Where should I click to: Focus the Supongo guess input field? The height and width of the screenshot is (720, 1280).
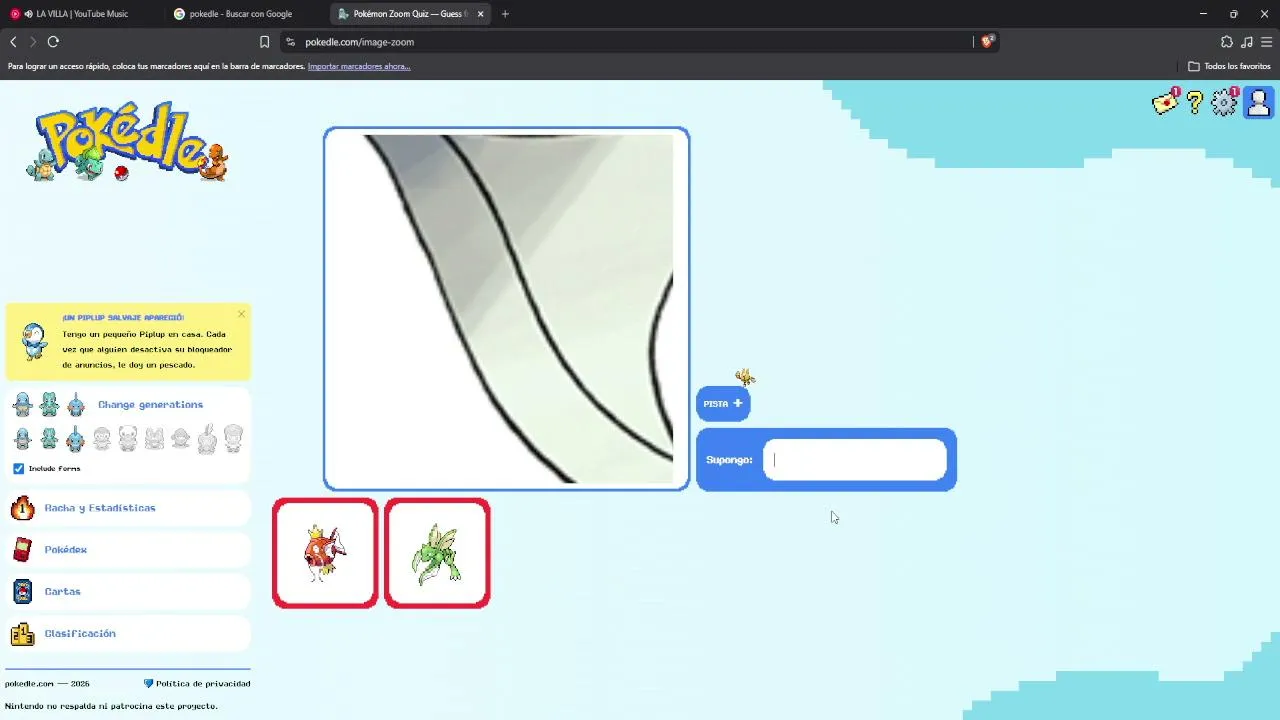(x=855, y=460)
